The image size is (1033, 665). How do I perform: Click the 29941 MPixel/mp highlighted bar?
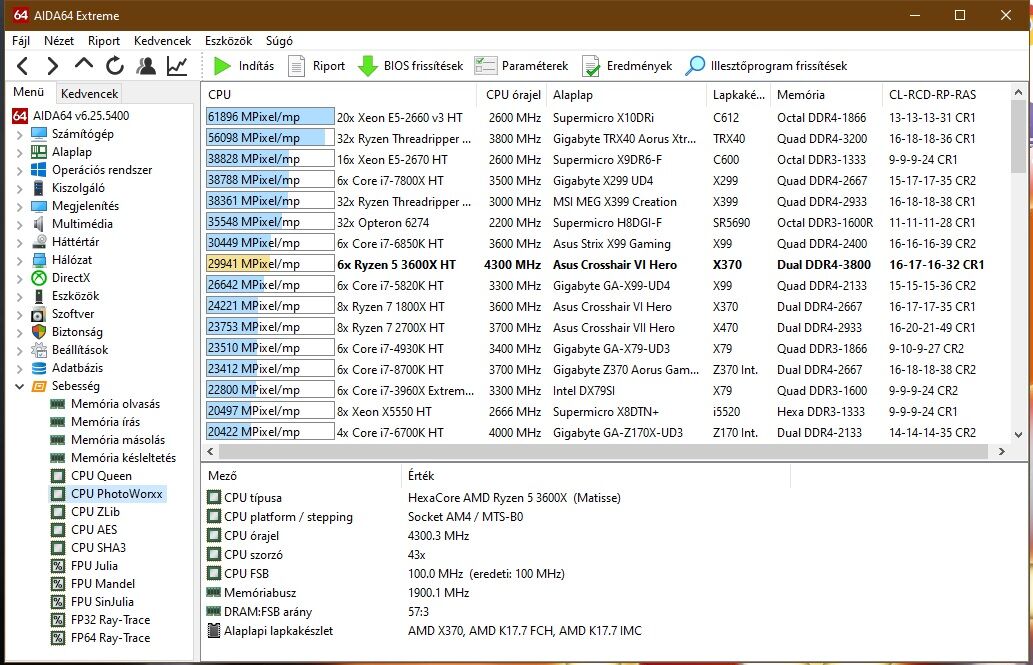(x=270, y=264)
